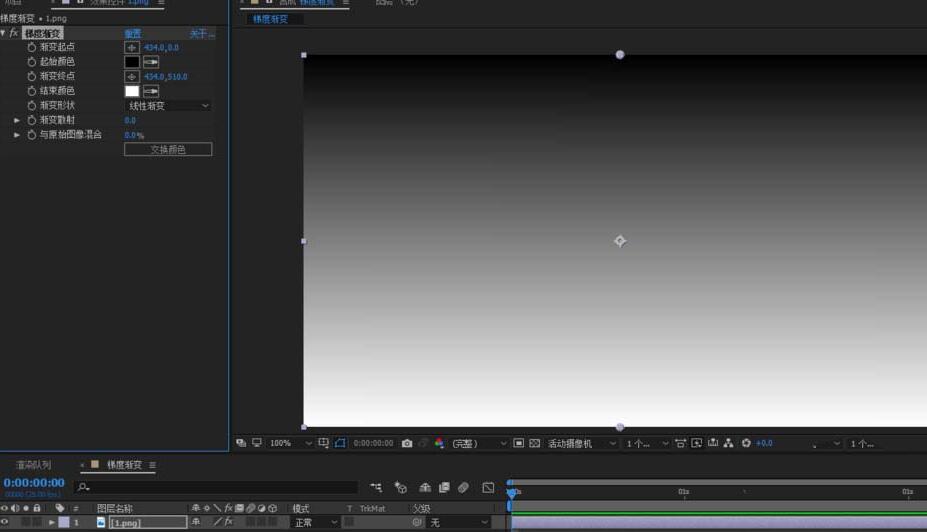
Task: Toggle pixel aspect ratio correction icon
Action: (680, 443)
